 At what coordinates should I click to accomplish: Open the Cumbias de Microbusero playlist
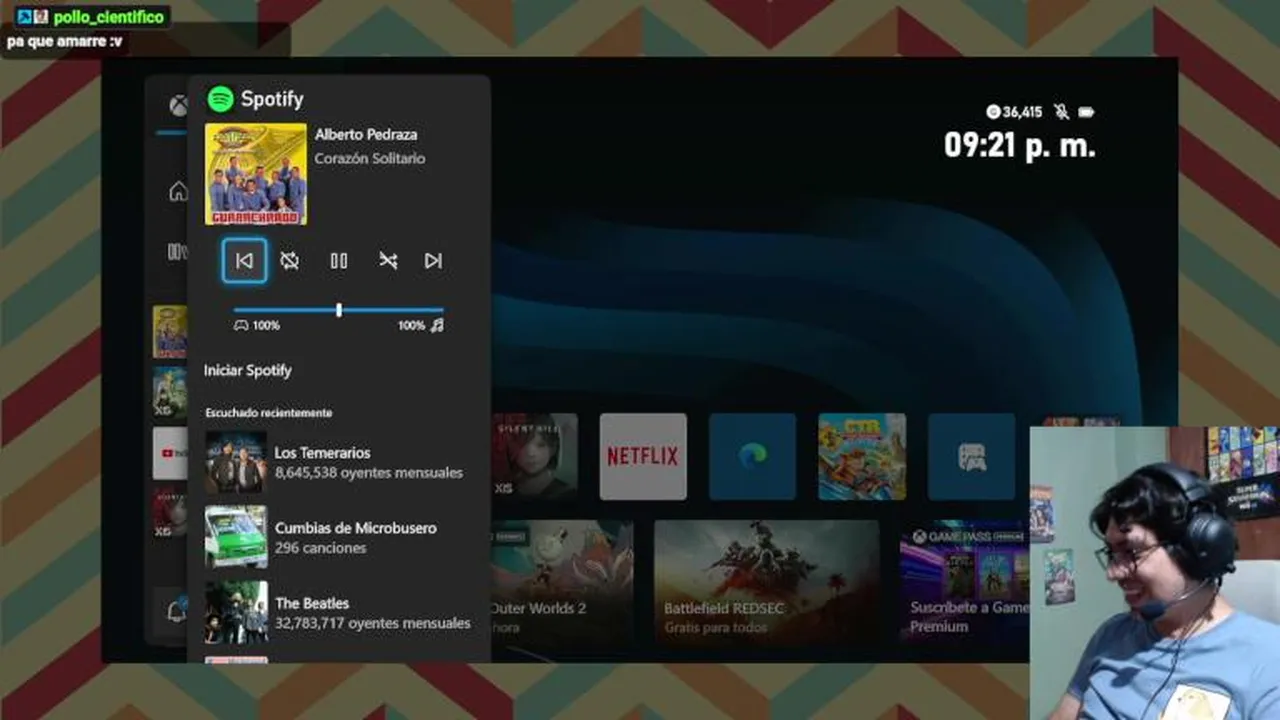[x=338, y=537]
